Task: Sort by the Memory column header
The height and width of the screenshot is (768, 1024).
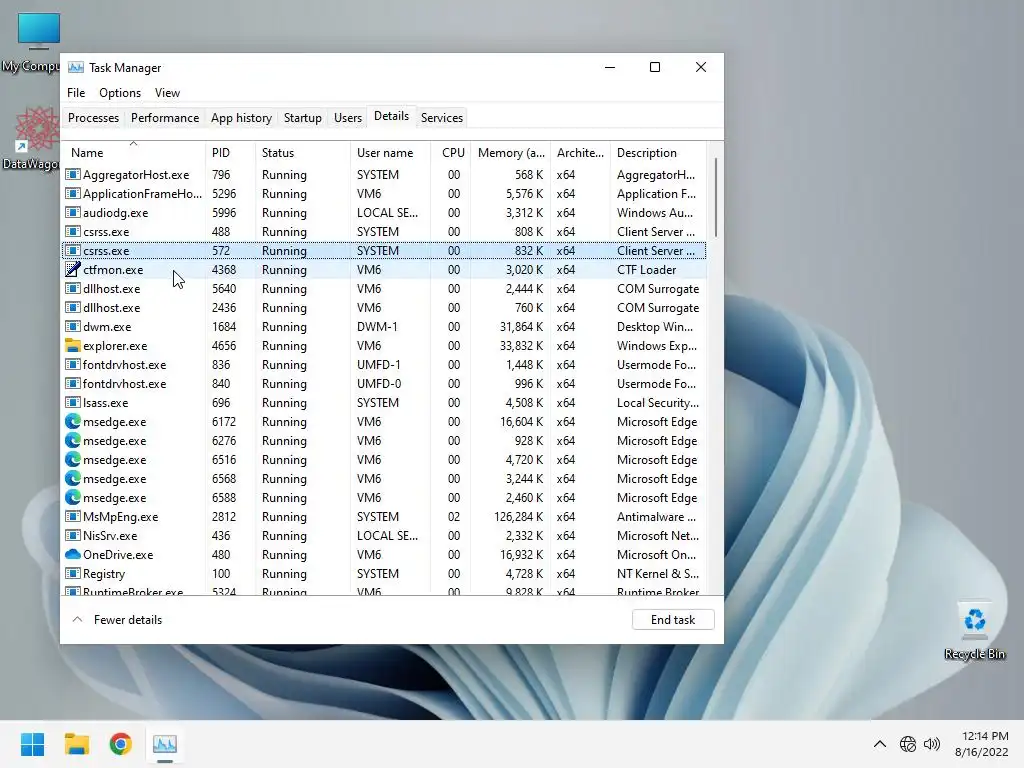Action: (511, 153)
